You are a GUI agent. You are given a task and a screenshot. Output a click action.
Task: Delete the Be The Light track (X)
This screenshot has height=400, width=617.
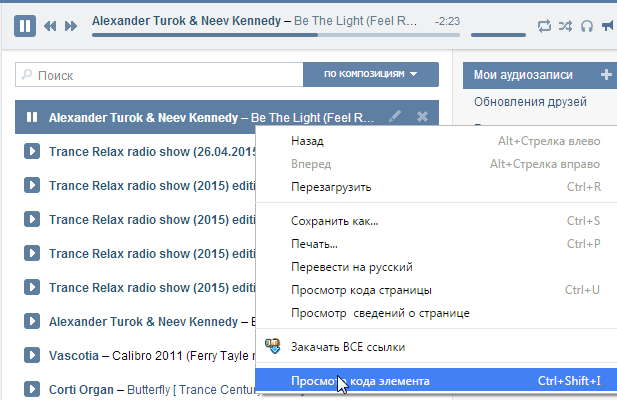[x=422, y=117]
